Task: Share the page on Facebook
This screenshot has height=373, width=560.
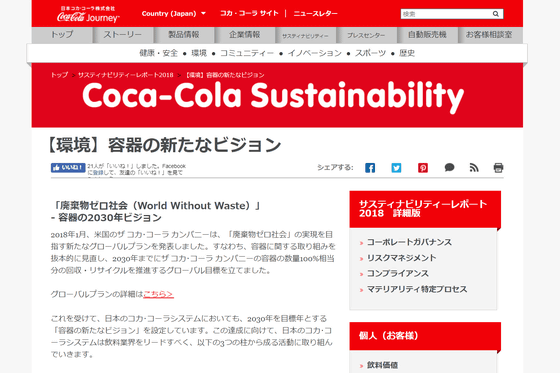Action: click(370, 168)
